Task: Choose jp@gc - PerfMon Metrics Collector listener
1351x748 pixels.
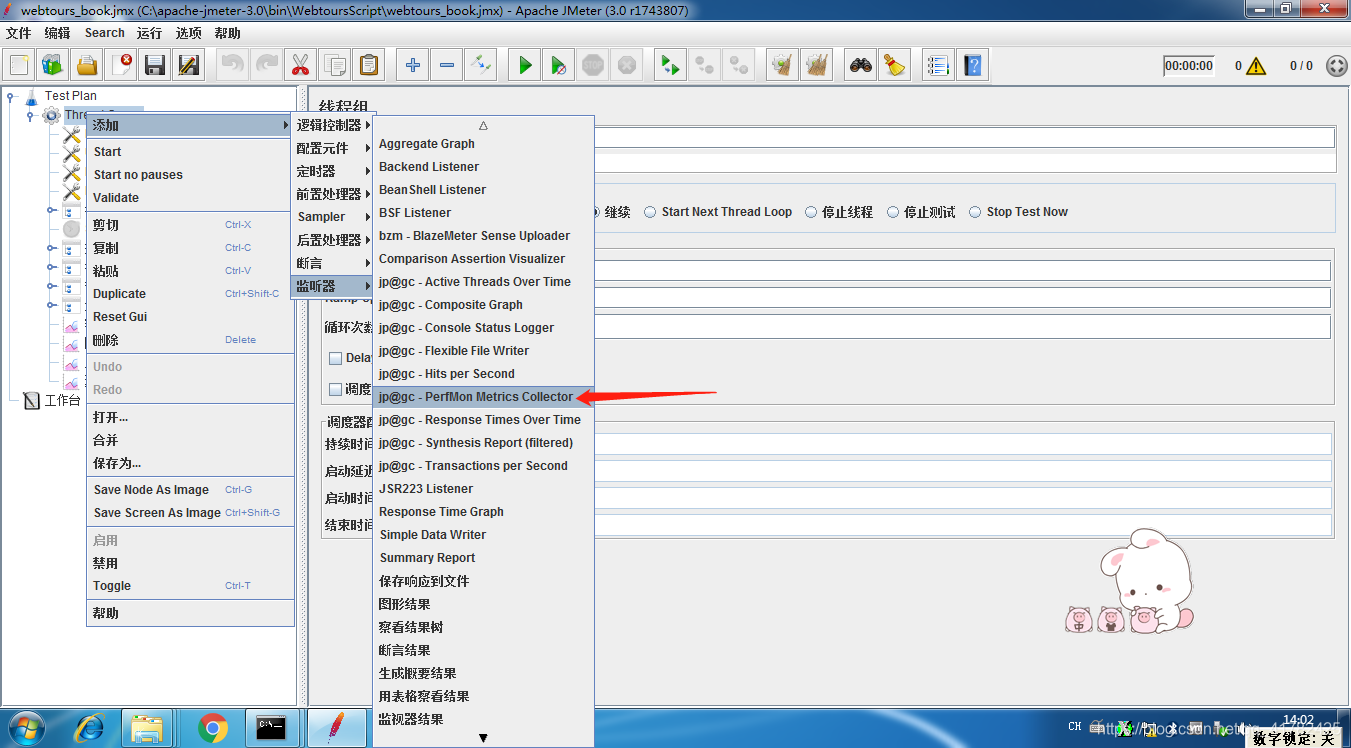Action: point(484,397)
